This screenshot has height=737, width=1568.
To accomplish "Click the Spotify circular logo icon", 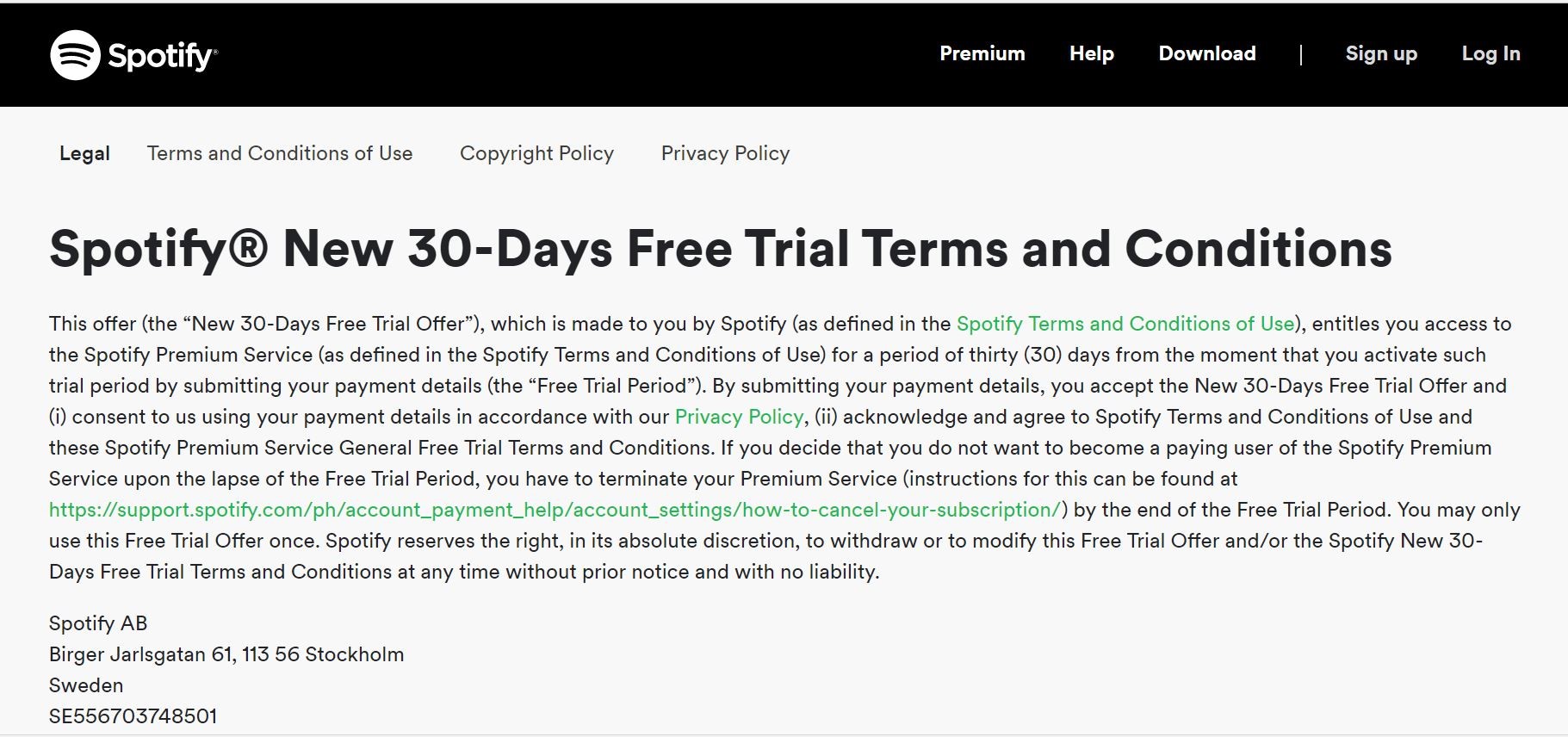I will tap(76, 55).
